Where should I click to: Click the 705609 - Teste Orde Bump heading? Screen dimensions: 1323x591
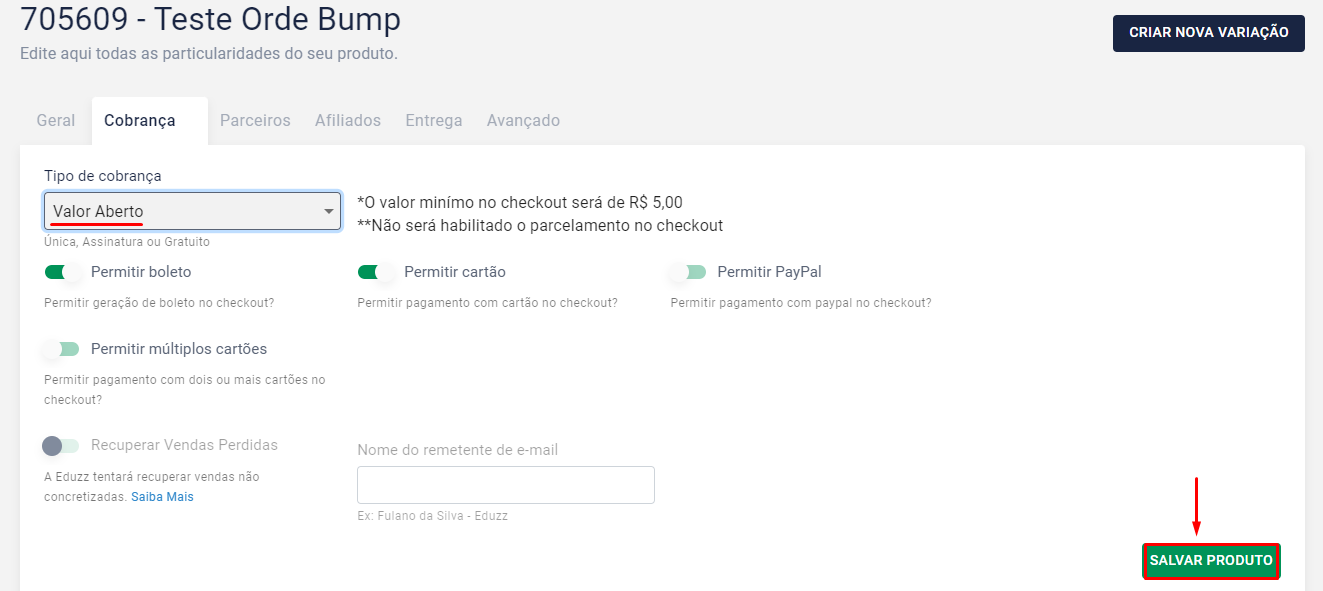tap(210, 19)
